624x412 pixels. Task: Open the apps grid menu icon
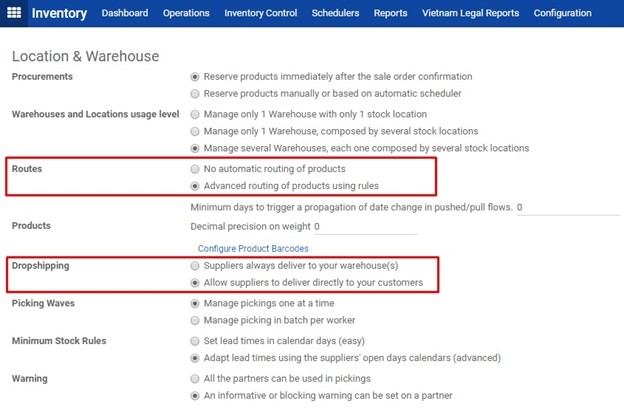click(x=14, y=13)
